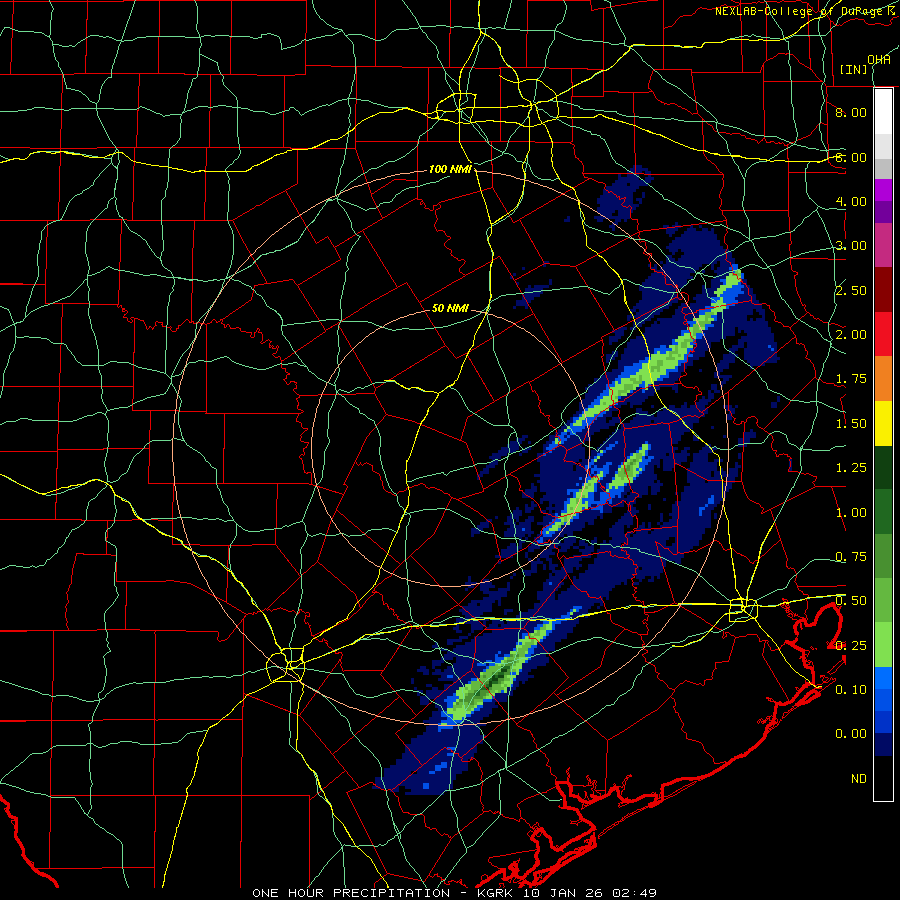The image size is (900, 900).
Task: Click the 1.50 legend value
Action: click(851, 424)
